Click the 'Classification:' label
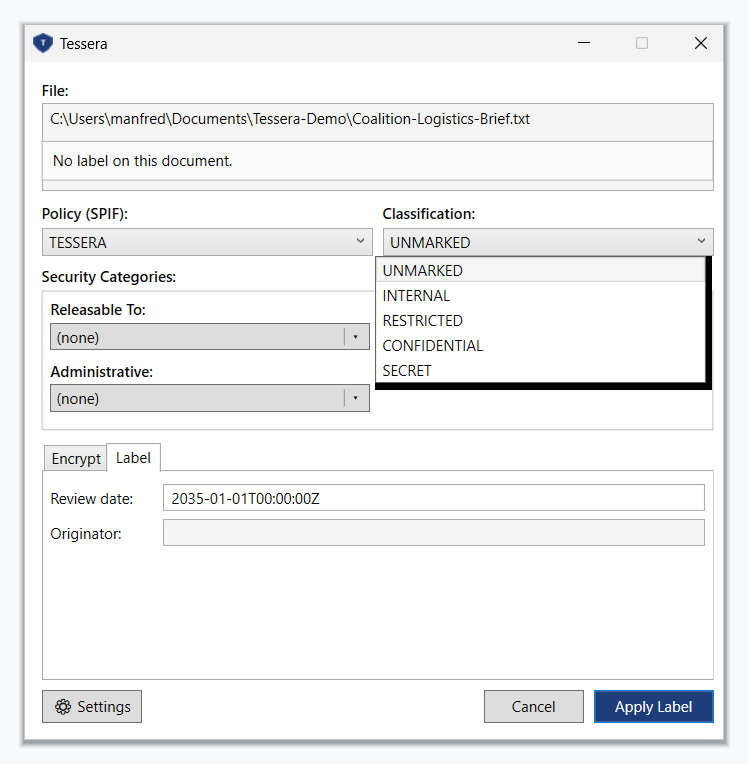The height and width of the screenshot is (764, 748). click(x=429, y=214)
